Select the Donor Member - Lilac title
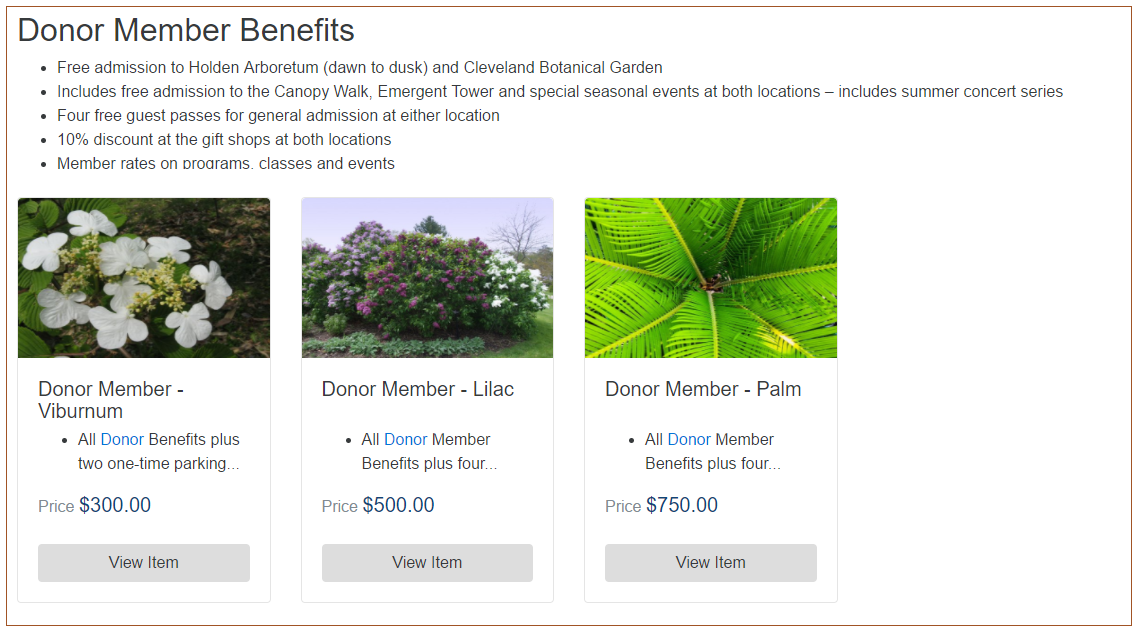1137x632 pixels. pos(418,389)
